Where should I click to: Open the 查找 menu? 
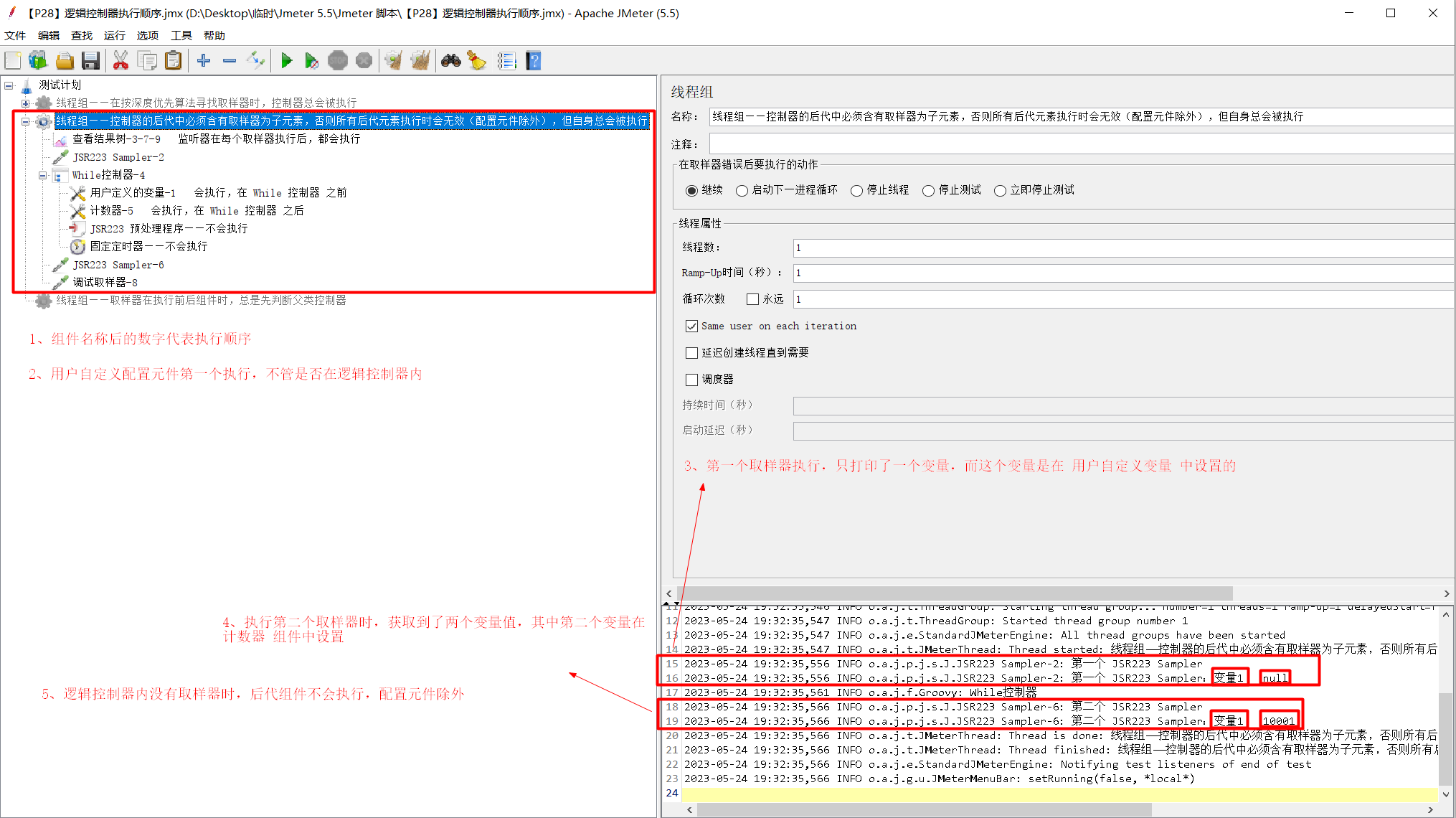point(82,35)
